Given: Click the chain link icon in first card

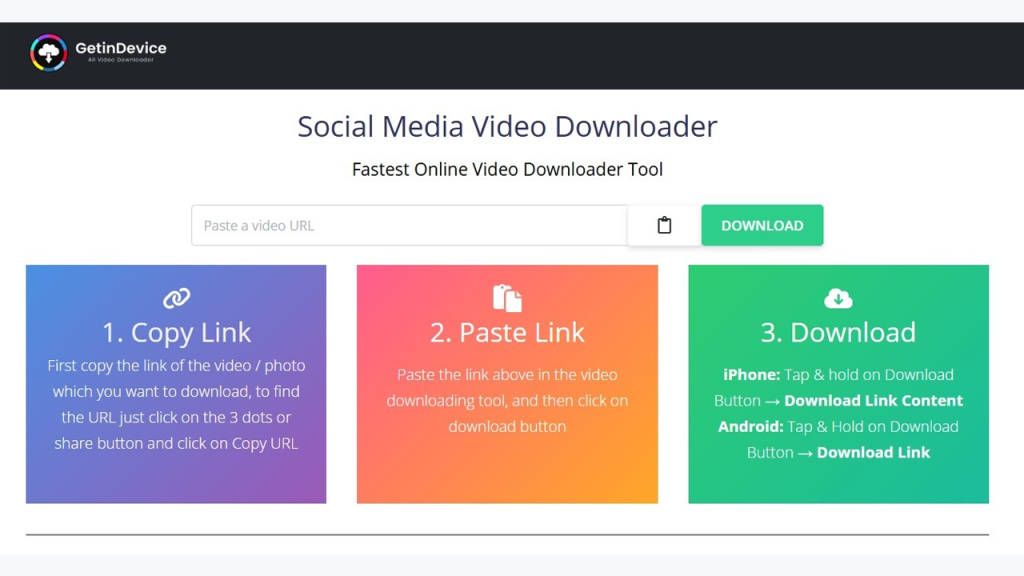Looking at the screenshot, I should tap(176, 298).
